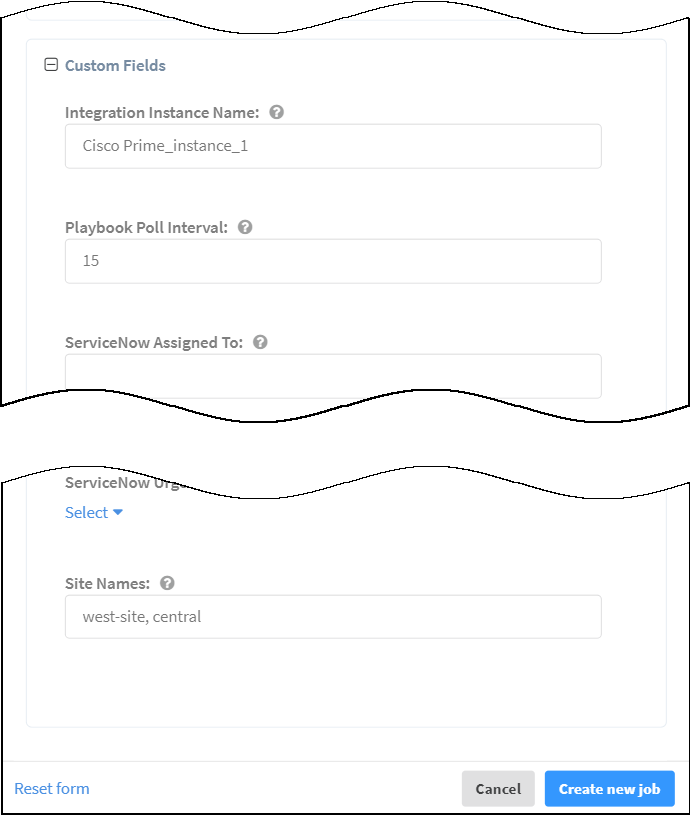Viewport: 690px width, 816px height.
Task: Click the Custom Fields heading text
Action: point(115,66)
